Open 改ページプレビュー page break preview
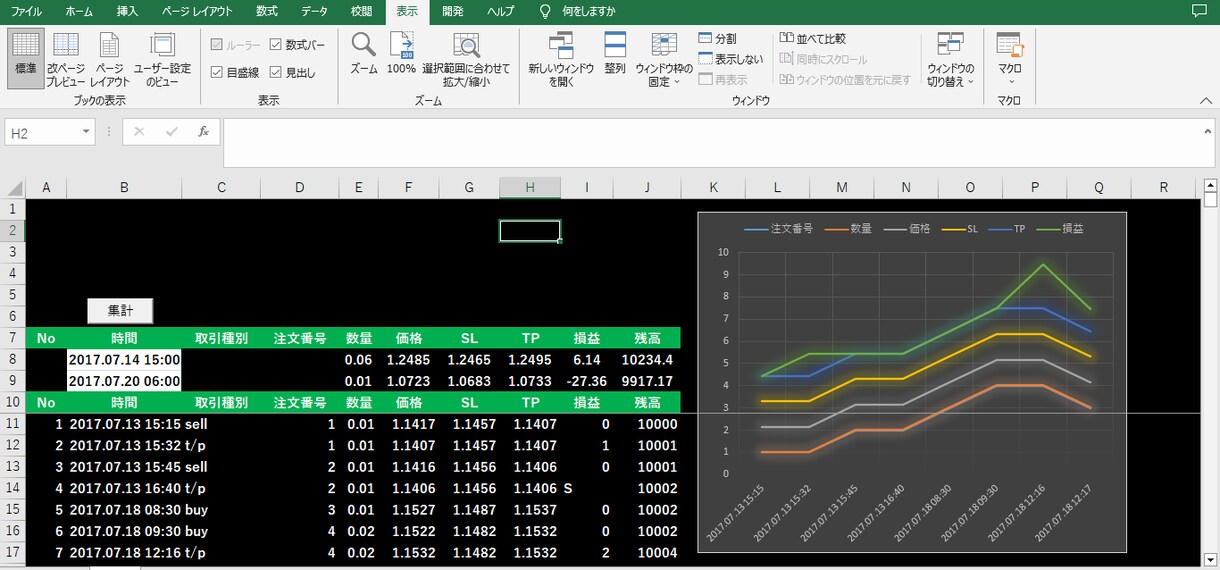The height and width of the screenshot is (570, 1220). [66, 59]
